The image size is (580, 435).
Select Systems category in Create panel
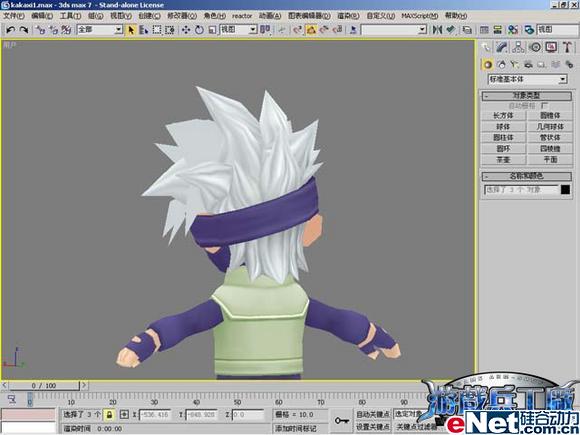569,64
